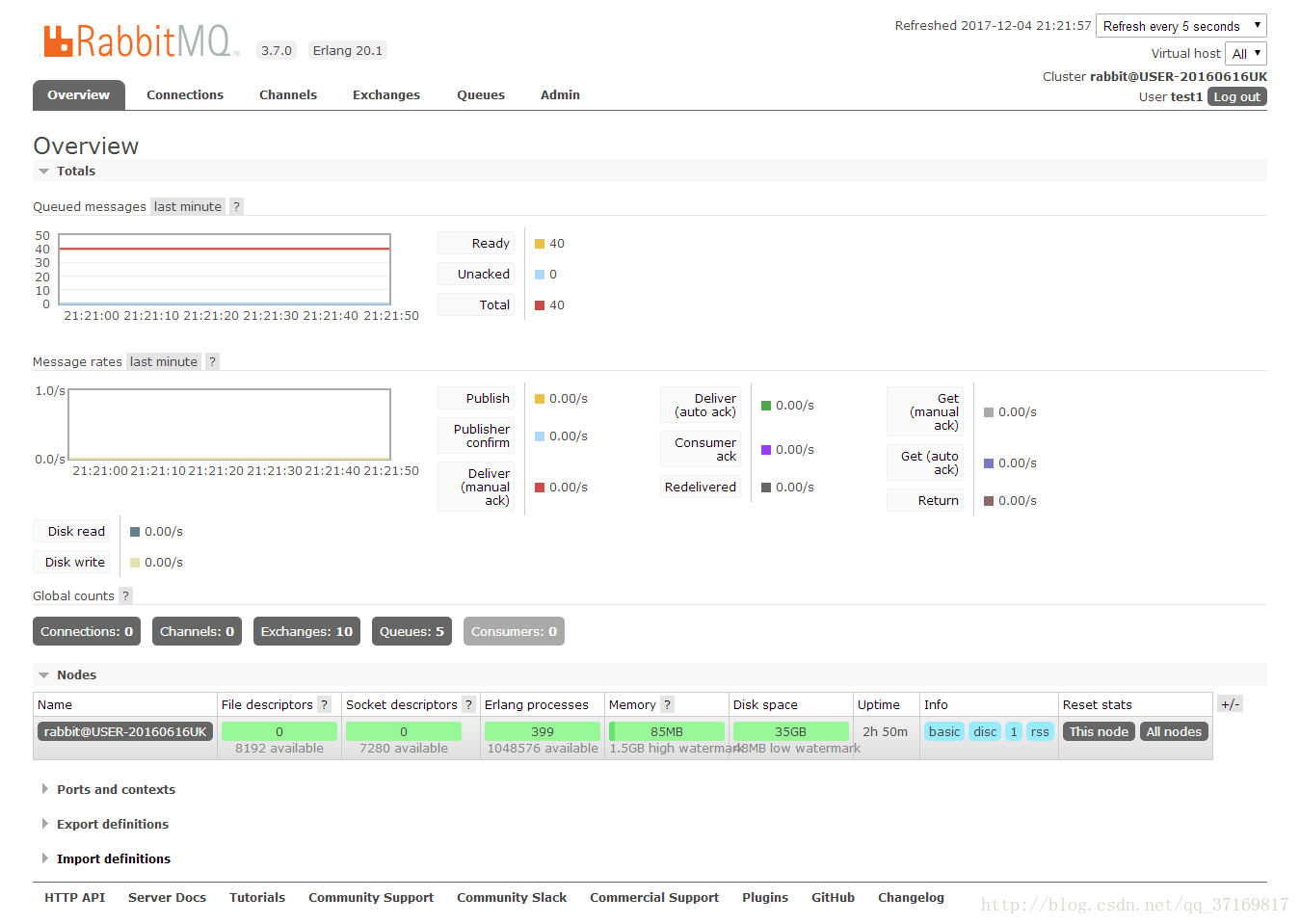Image resolution: width=1300 pixels, height=924 pixels.
Task: Switch to the Queues tab
Action: (x=481, y=94)
